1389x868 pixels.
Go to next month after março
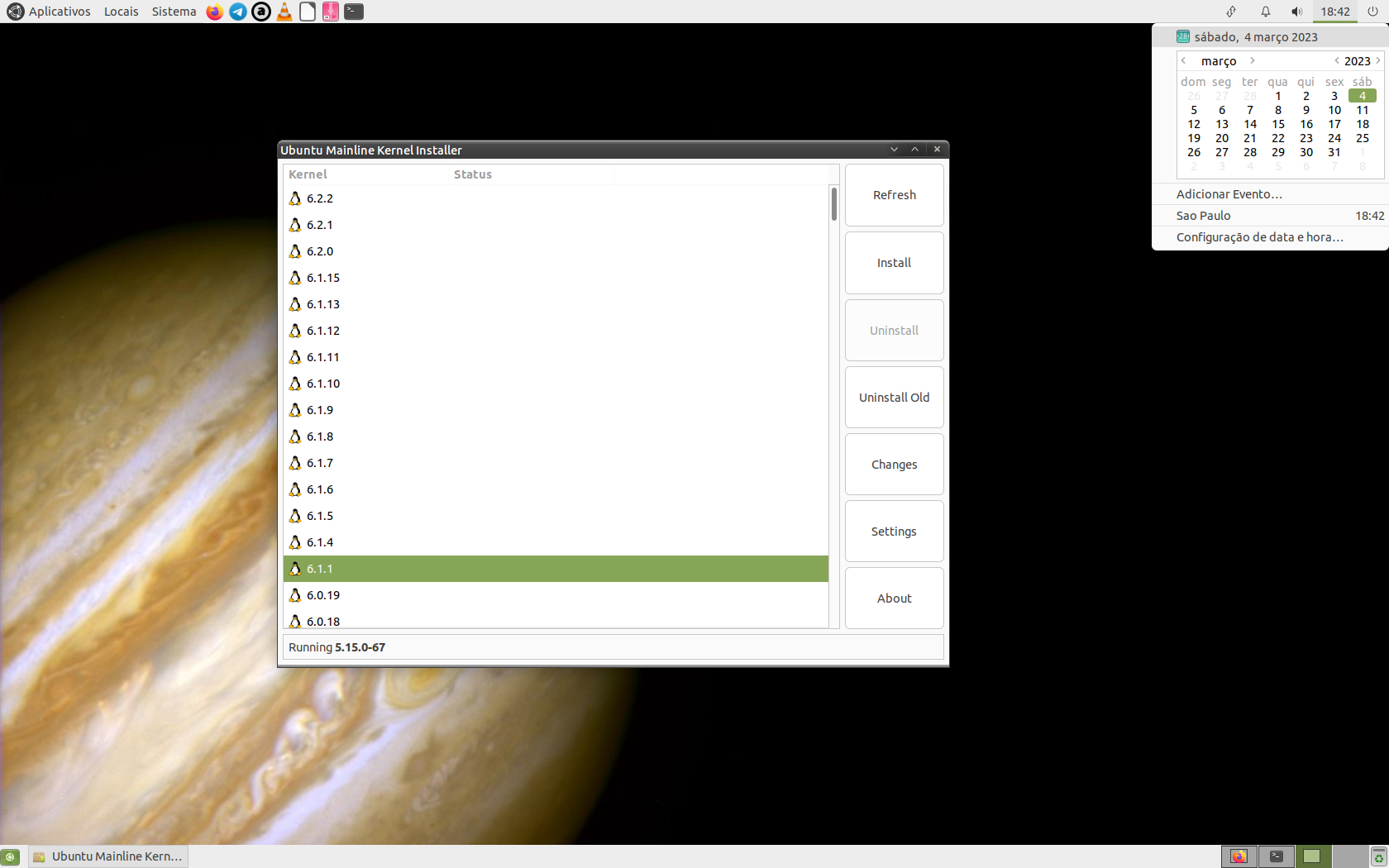[1253, 60]
